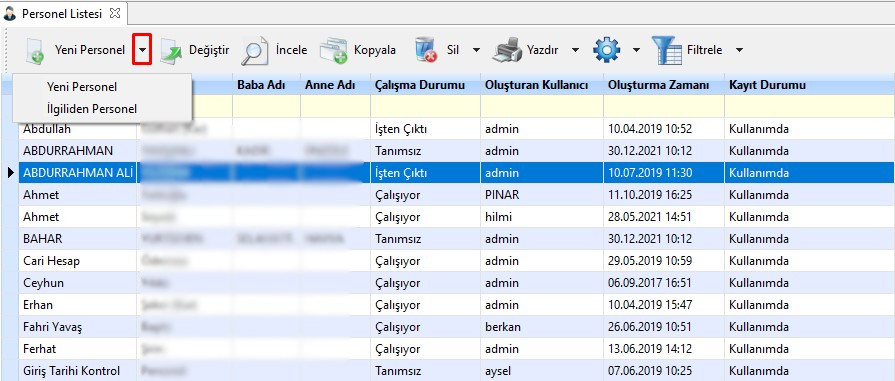Click the Kayıt Durumu filter row cell
Viewport: 895px width, 381px height.
pyautogui.click(x=809, y=106)
